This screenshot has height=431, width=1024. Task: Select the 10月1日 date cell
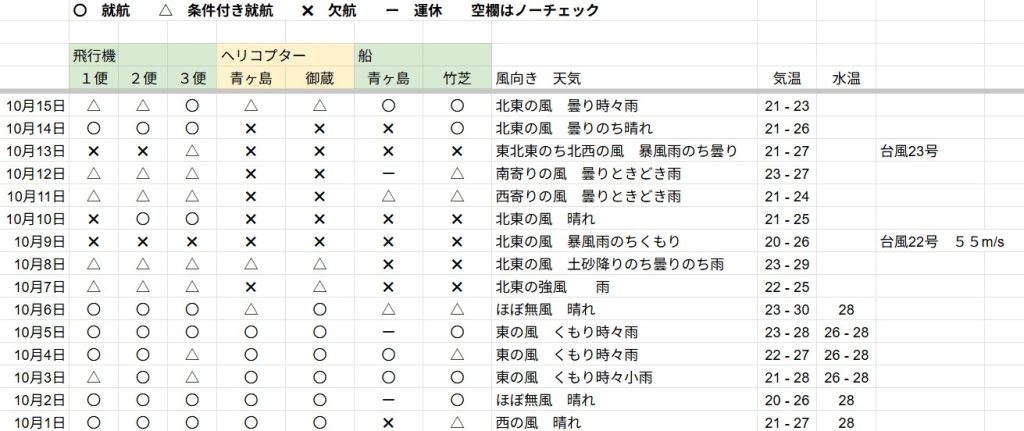(38, 423)
